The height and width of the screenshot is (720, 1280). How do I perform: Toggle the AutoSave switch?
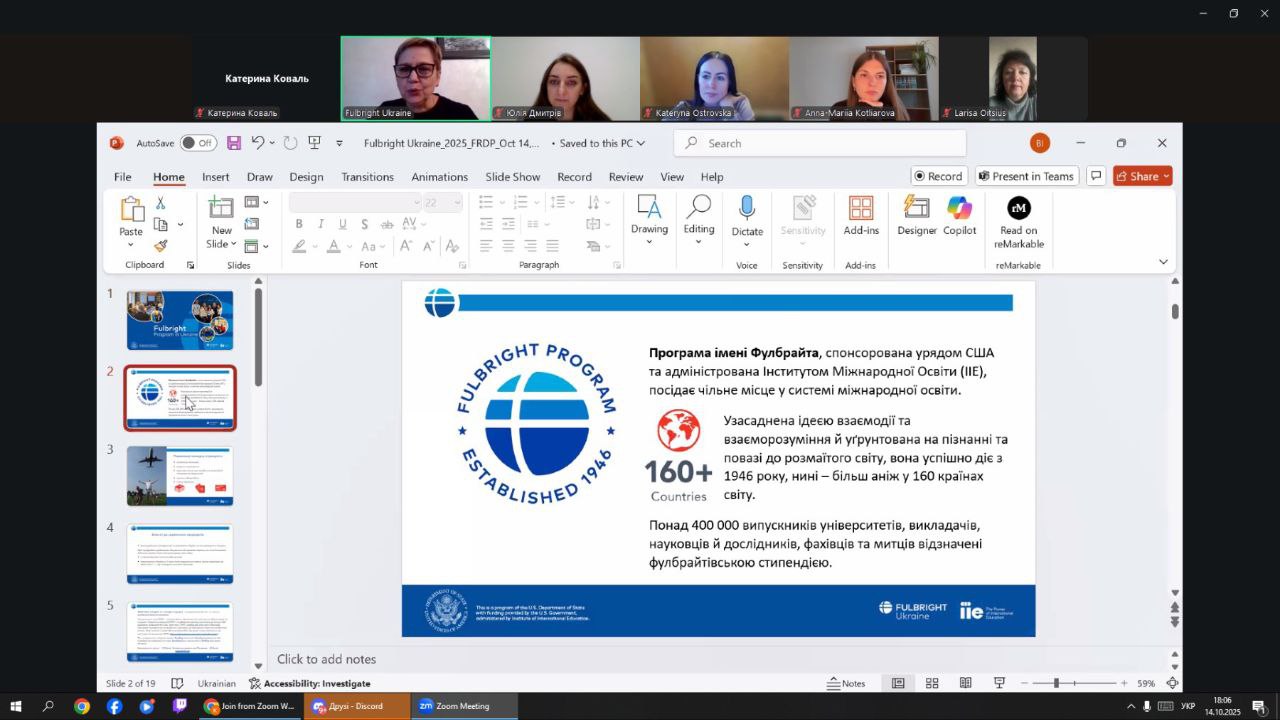(x=198, y=143)
